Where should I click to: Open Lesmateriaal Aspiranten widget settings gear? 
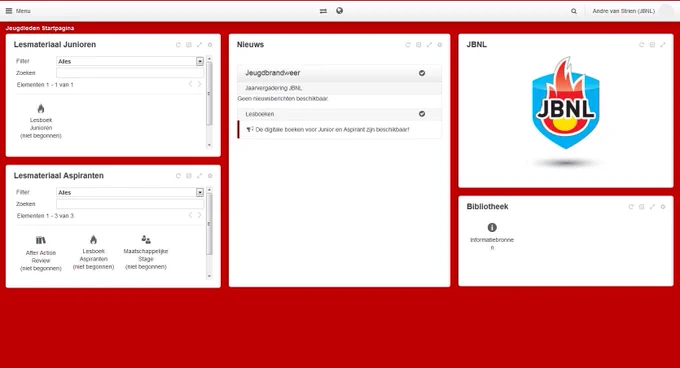[210, 176]
